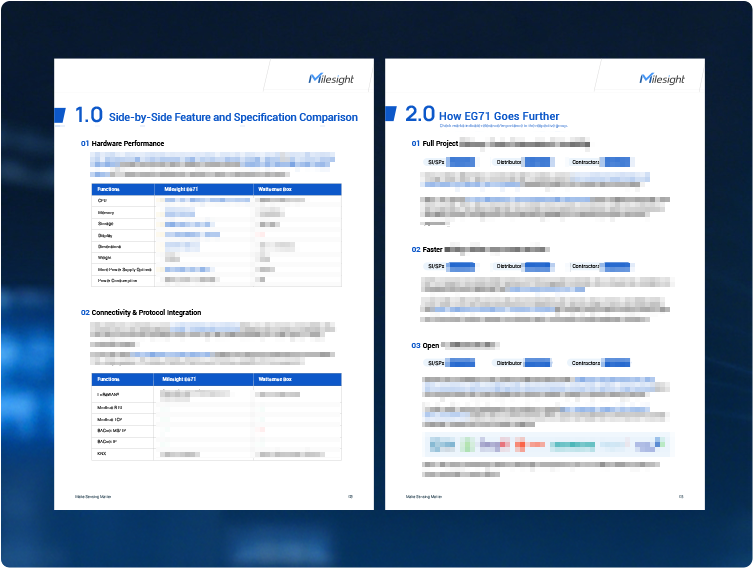Click the Power Consumption row label
The image size is (753, 568).
pyautogui.click(x=118, y=280)
